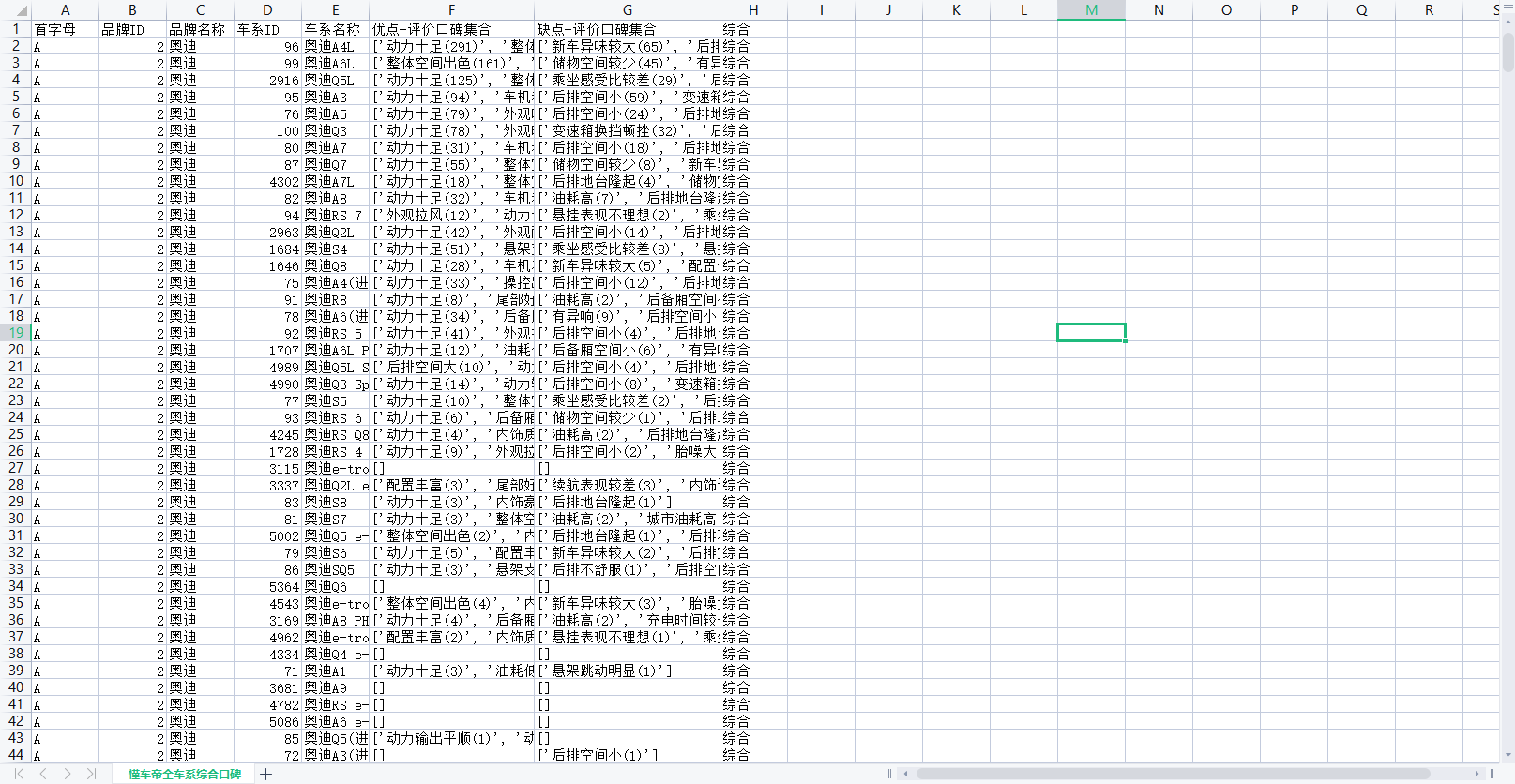This screenshot has height=784, width=1515.
Task: Click the vertical scrollbar down arrow
Action: (1507, 754)
